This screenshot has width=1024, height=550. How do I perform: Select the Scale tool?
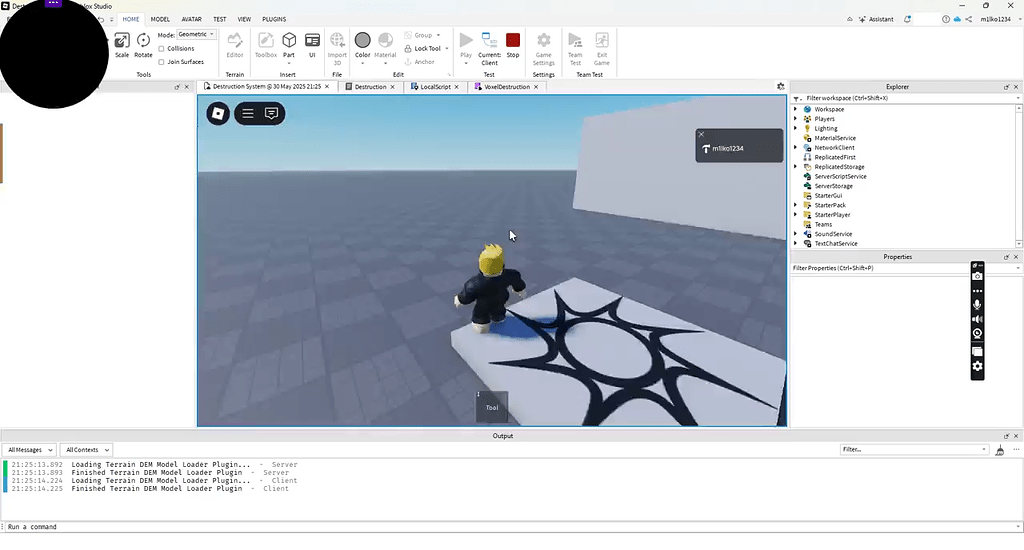[x=122, y=45]
